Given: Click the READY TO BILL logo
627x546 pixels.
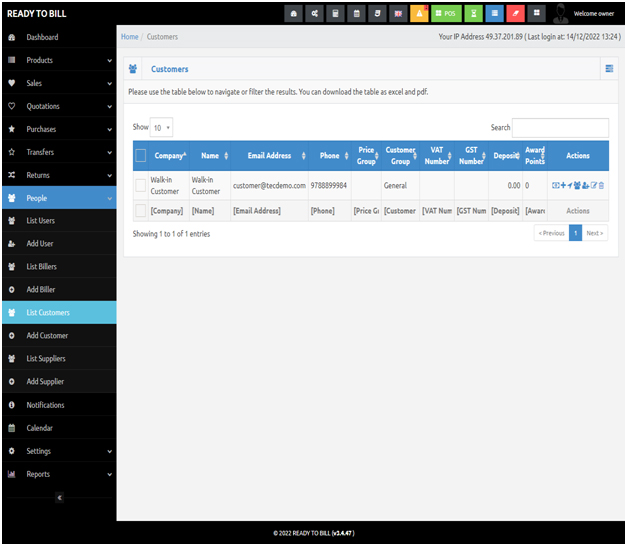Looking at the screenshot, I should click(36, 14).
